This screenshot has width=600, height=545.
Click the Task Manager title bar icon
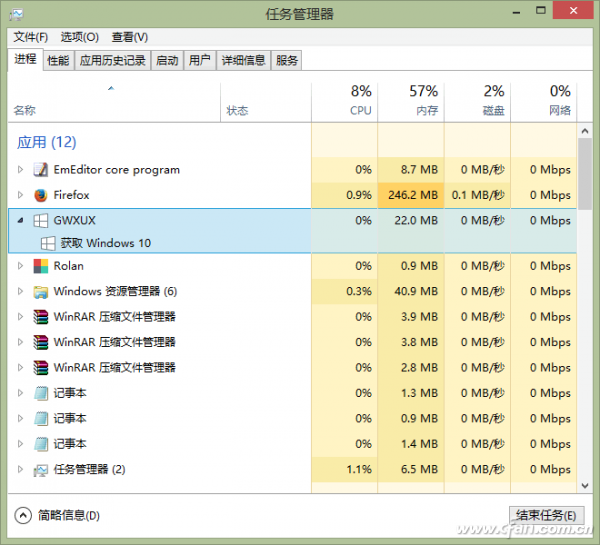coord(16,15)
